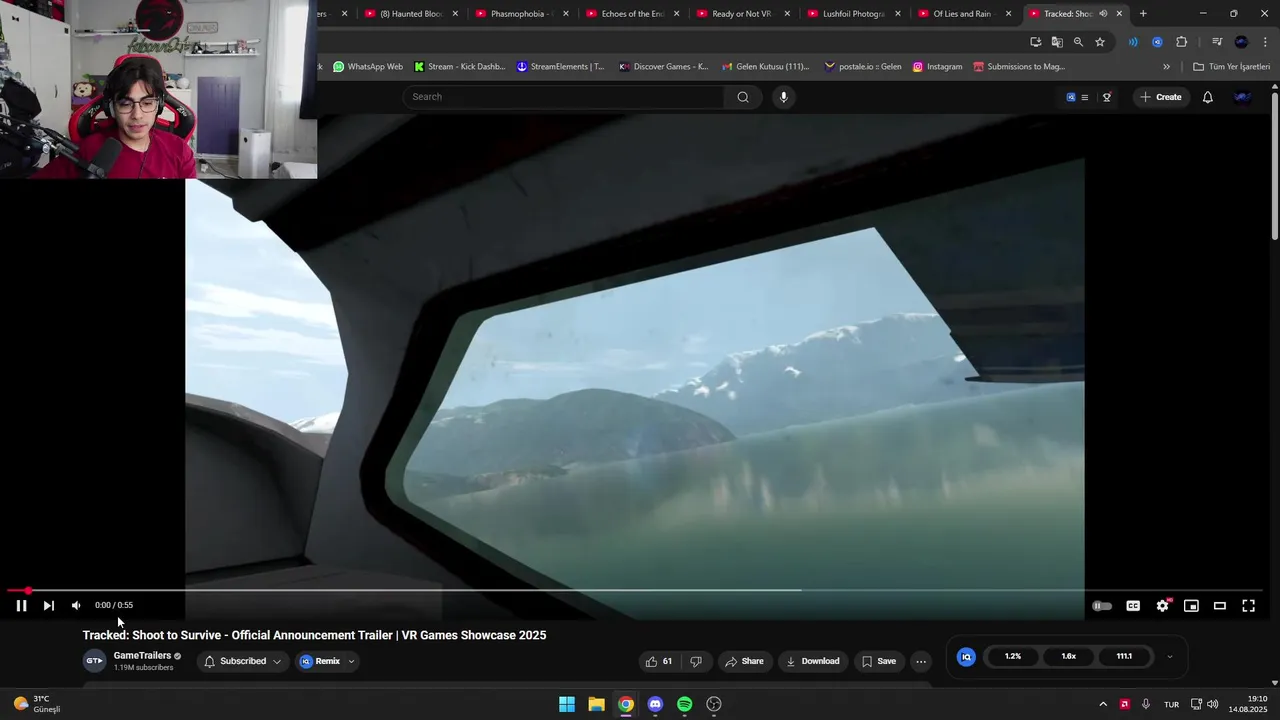Open the Instagram bookmark

[x=937, y=67]
